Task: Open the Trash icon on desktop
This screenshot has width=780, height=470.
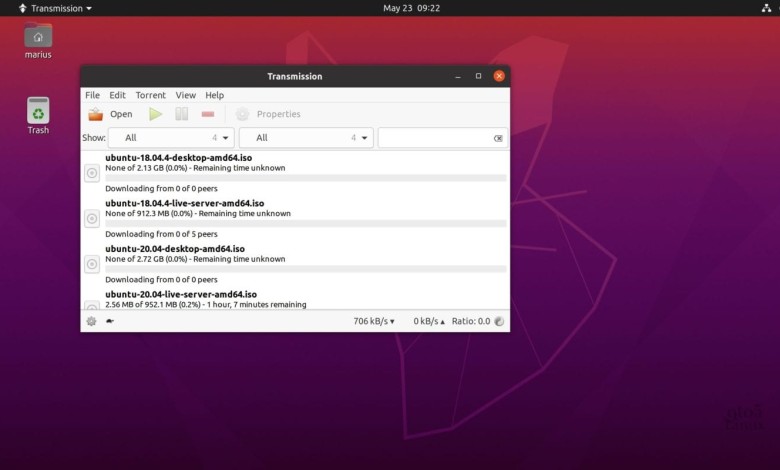Action: (x=38, y=115)
